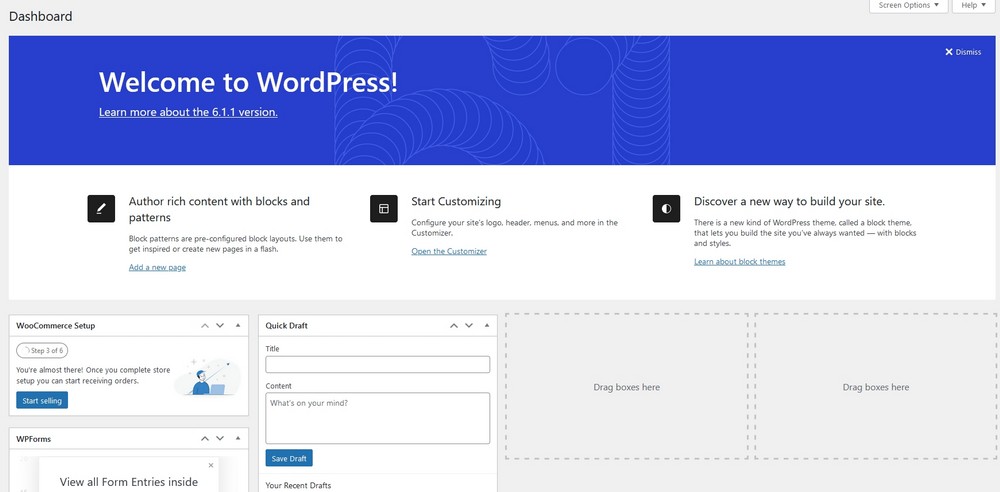Click 'Discover a new way to build your site.' heading

790,202
